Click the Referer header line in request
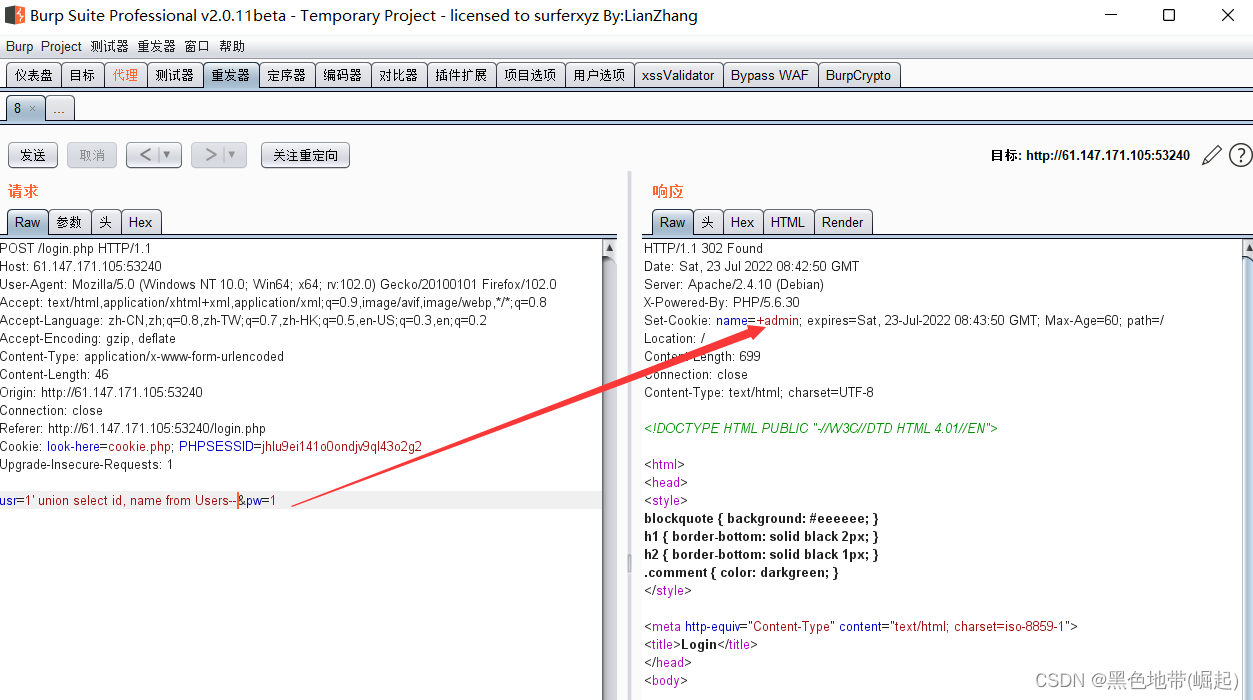Viewport: 1253px width, 700px height. [133, 428]
